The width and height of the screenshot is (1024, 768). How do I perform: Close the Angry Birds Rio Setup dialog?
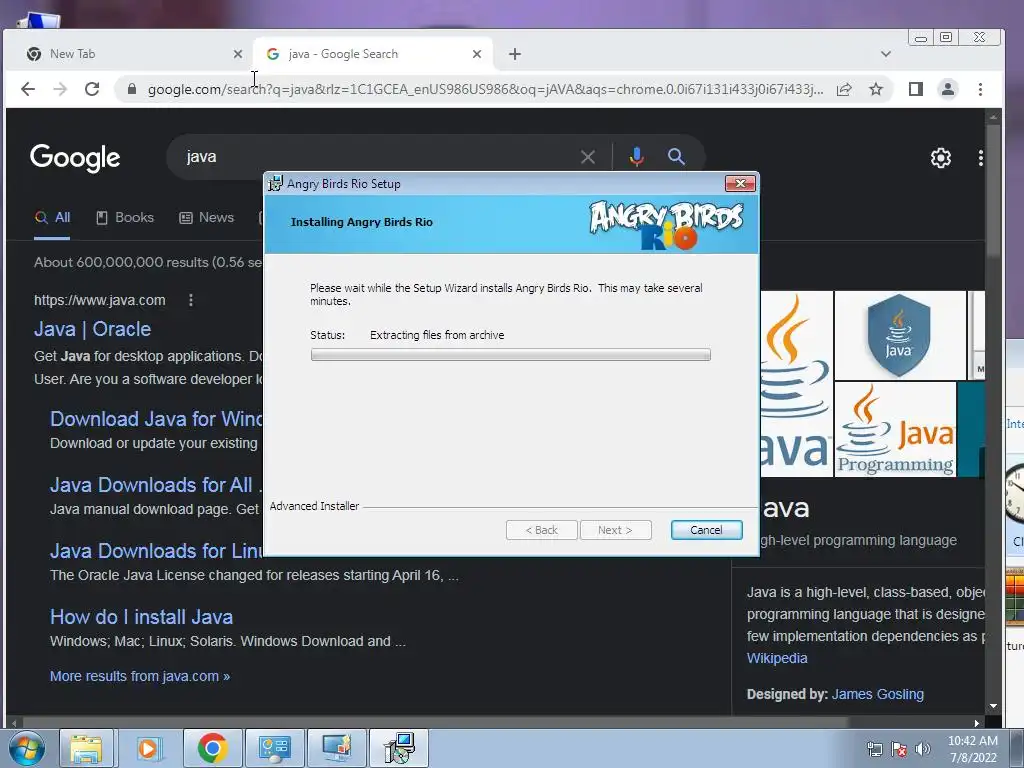740,184
